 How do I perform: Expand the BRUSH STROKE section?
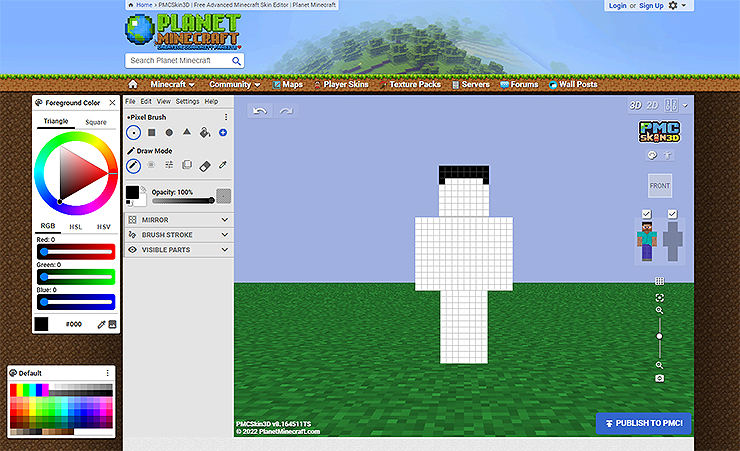179,235
